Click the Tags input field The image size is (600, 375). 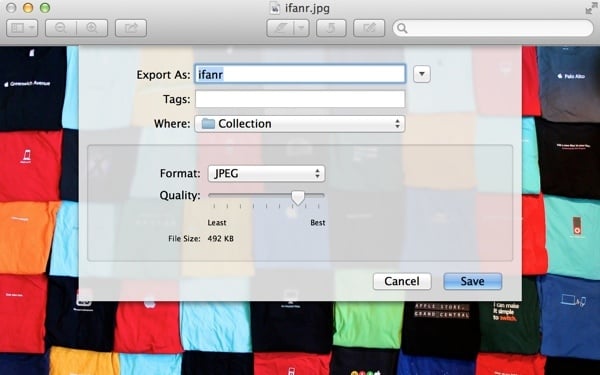coord(300,99)
